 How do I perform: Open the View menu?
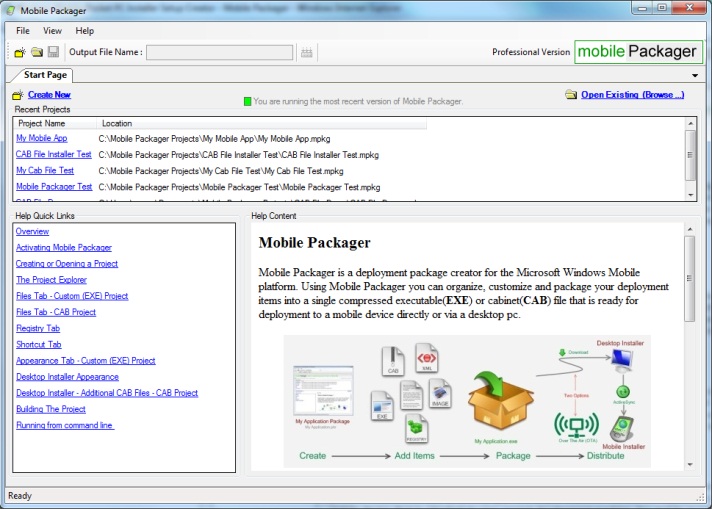[x=52, y=31]
